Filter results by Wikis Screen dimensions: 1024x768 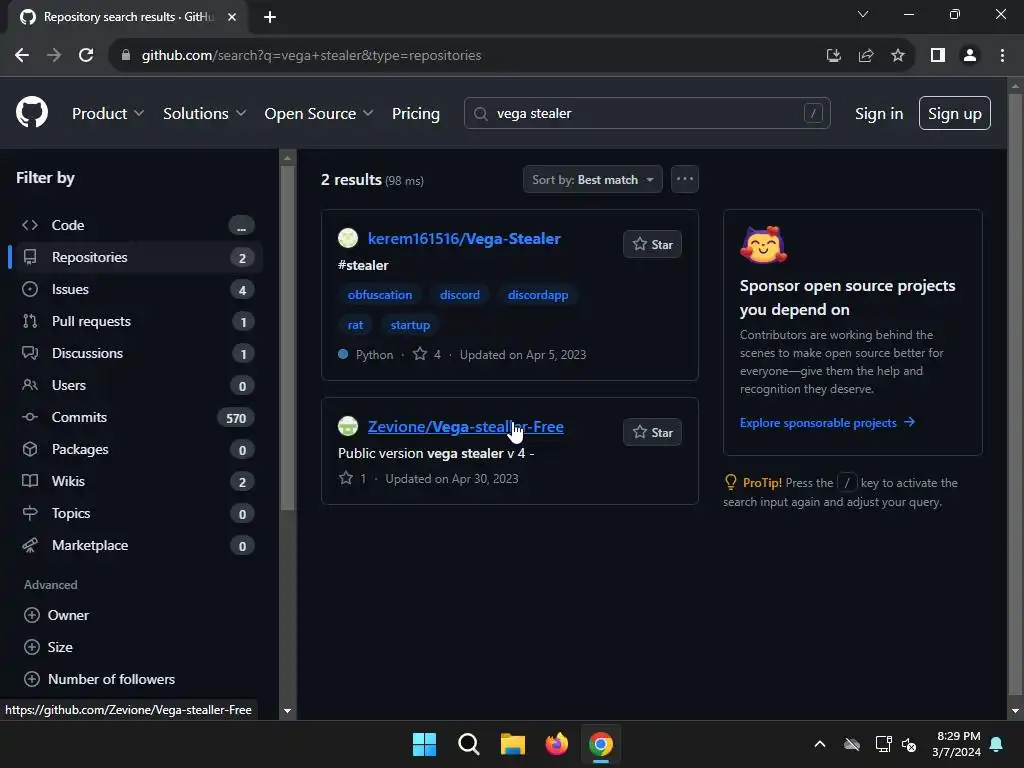tap(137, 481)
